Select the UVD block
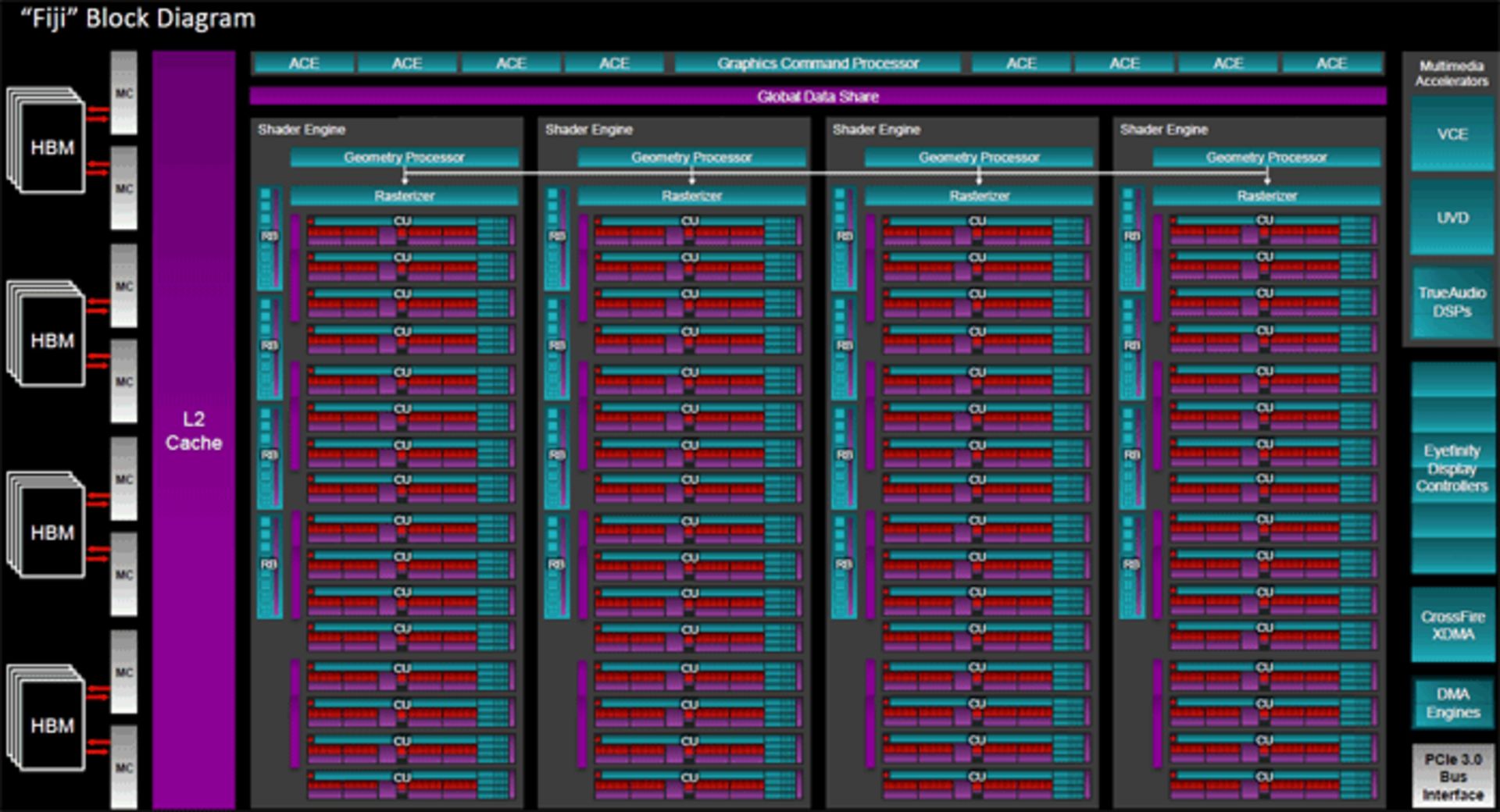 pyautogui.click(x=1452, y=217)
